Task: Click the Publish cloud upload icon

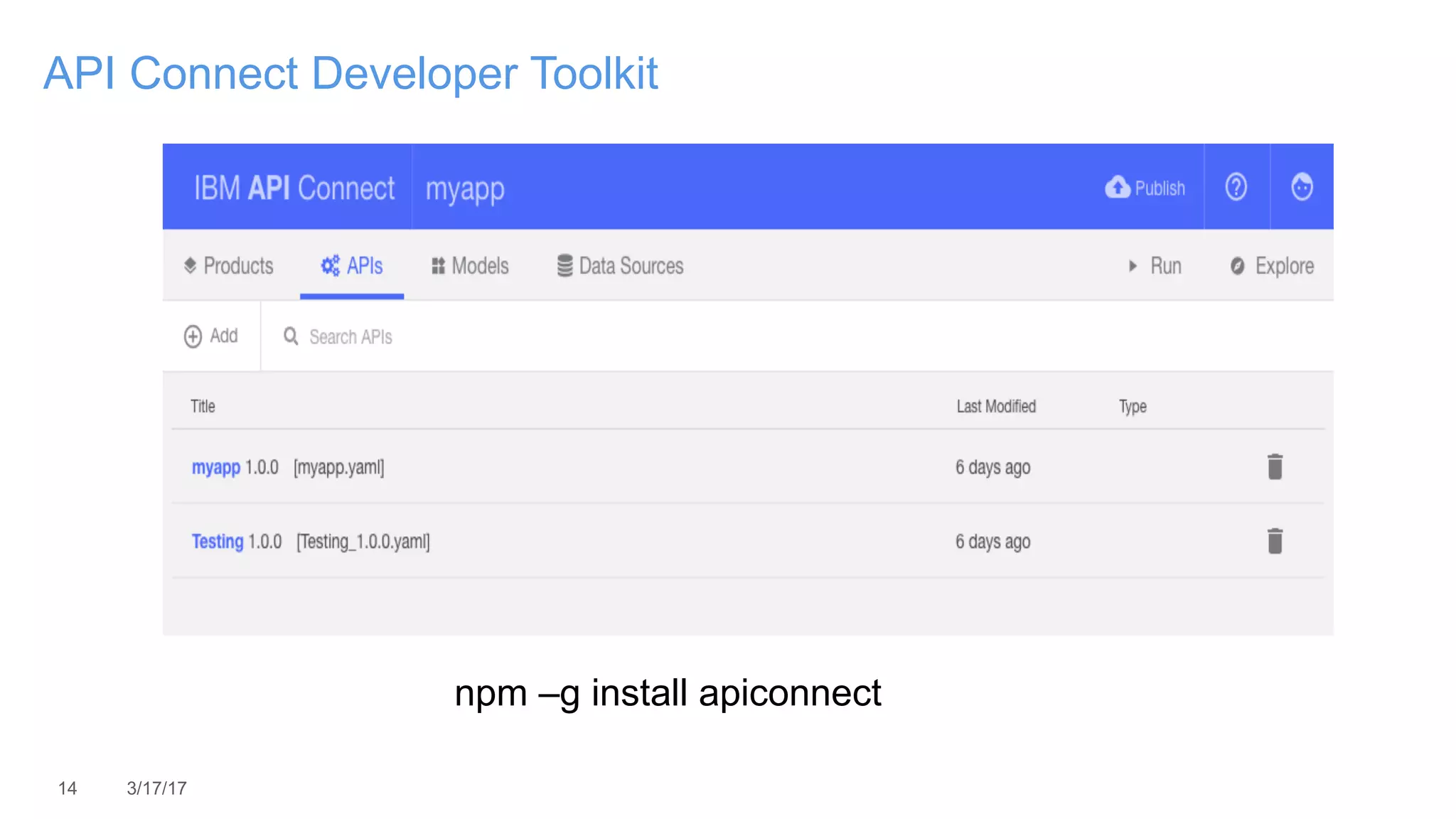Action: [x=1118, y=187]
